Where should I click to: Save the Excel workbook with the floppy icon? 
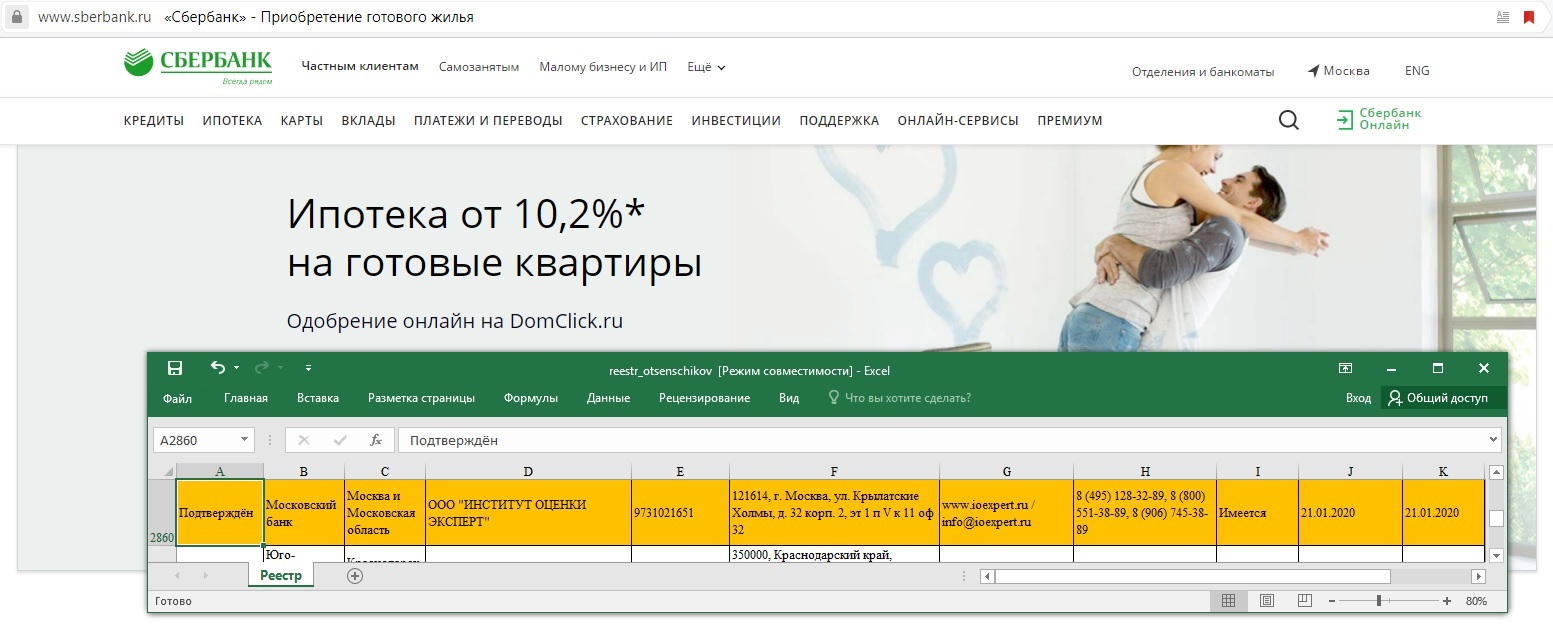tap(175, 368)
